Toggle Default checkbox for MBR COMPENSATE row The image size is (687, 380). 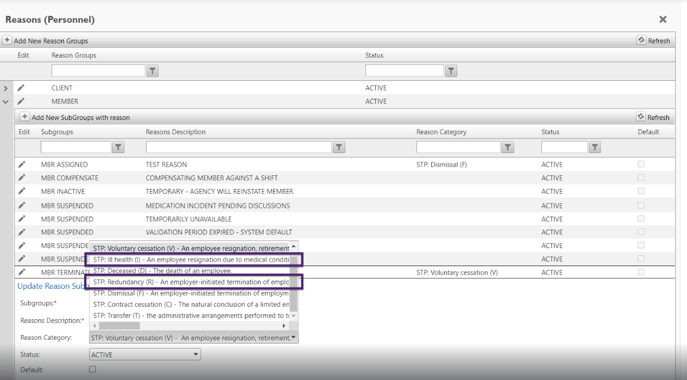pyautogui.click(x=641, y=178)
